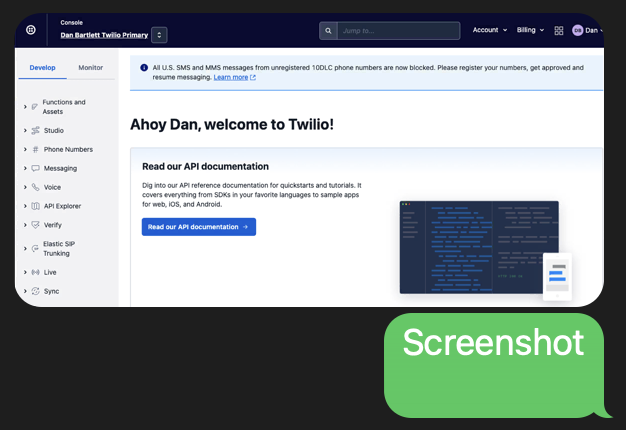
Task: Open the Sync menu item
Action: (x=52, y=291)
